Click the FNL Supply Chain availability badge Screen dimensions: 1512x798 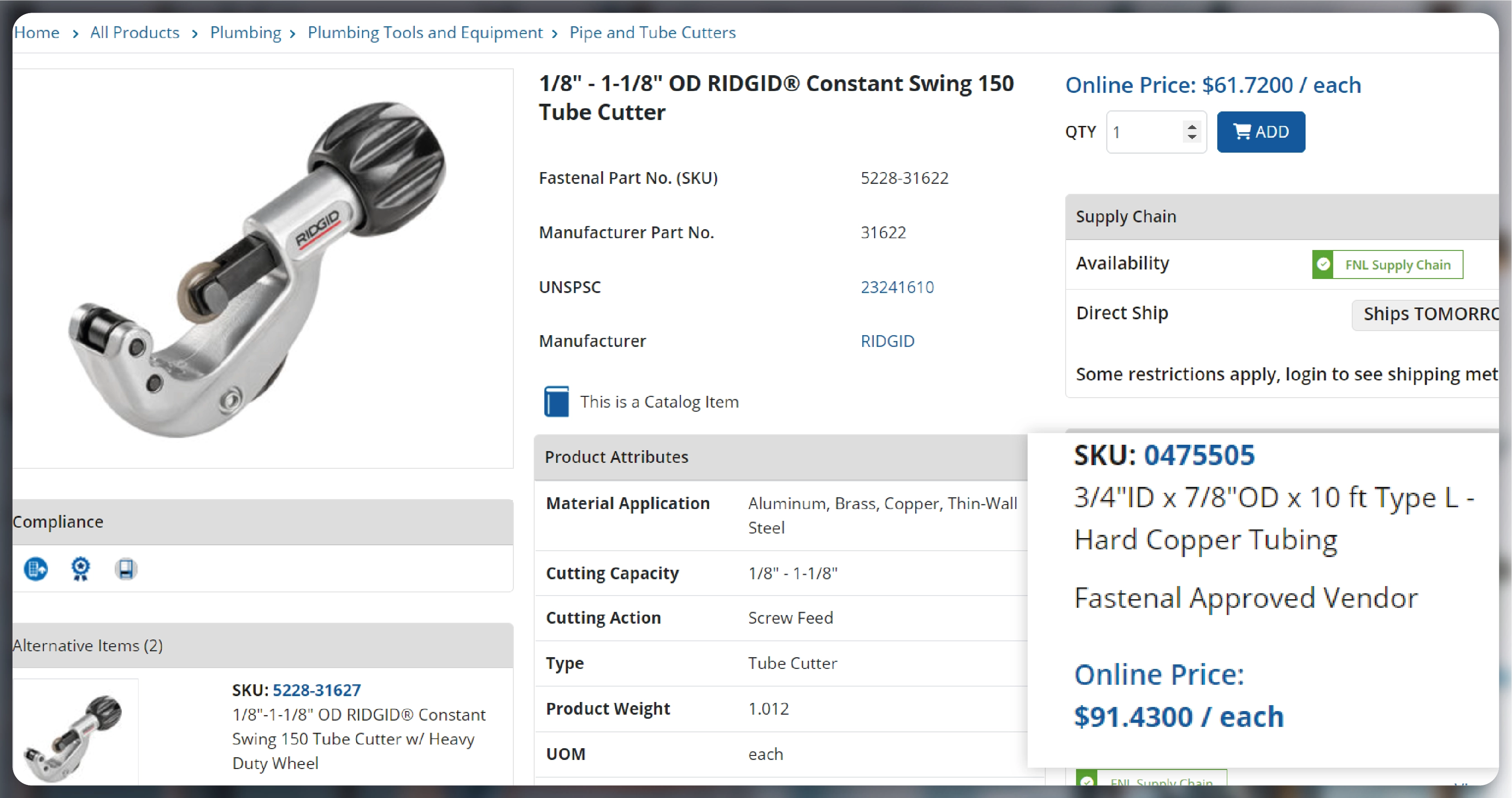coord(1388,265)
